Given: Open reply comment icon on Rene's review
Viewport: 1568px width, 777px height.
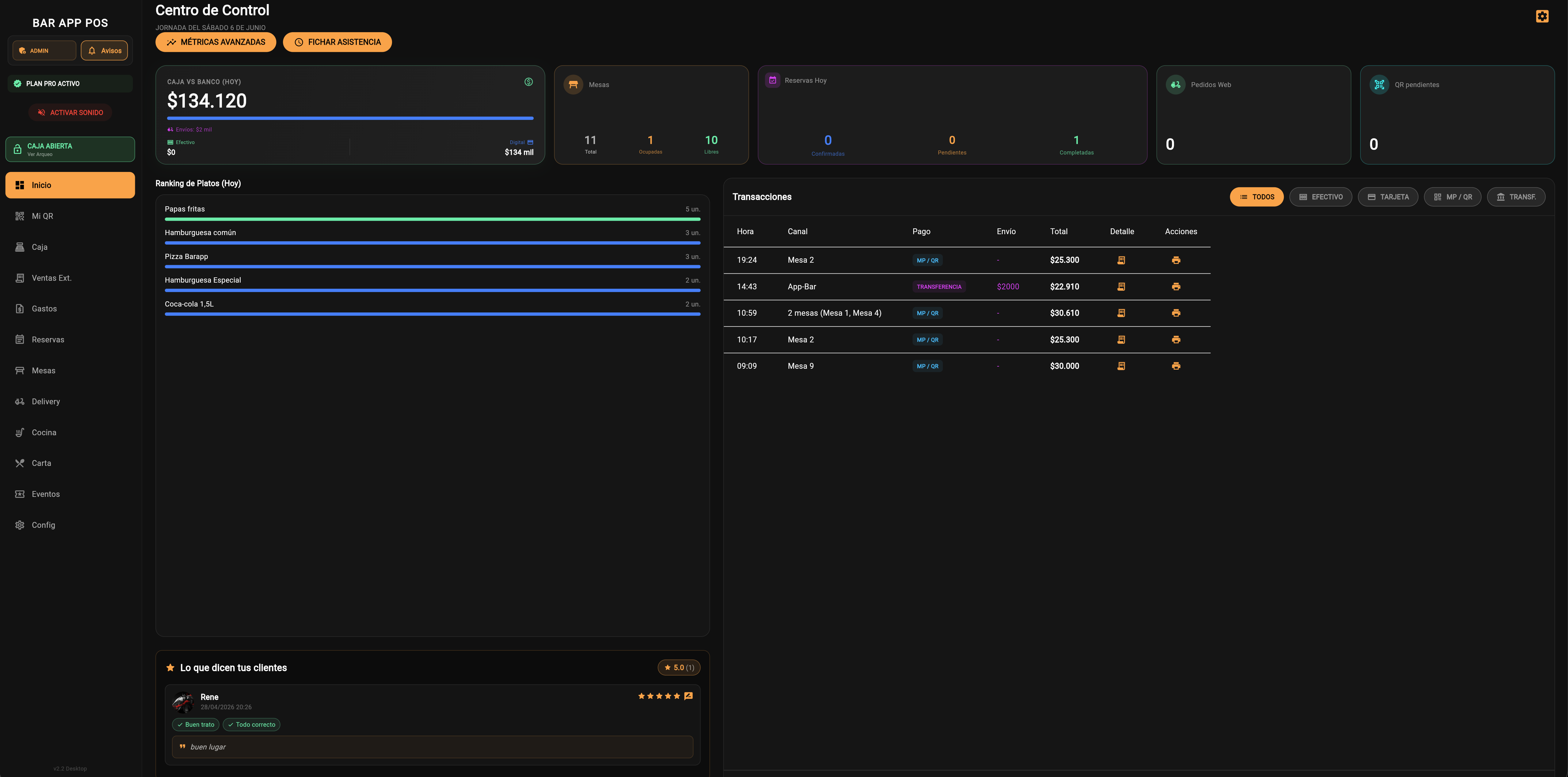Looking at the screenshot, I should tap(689, 696).
